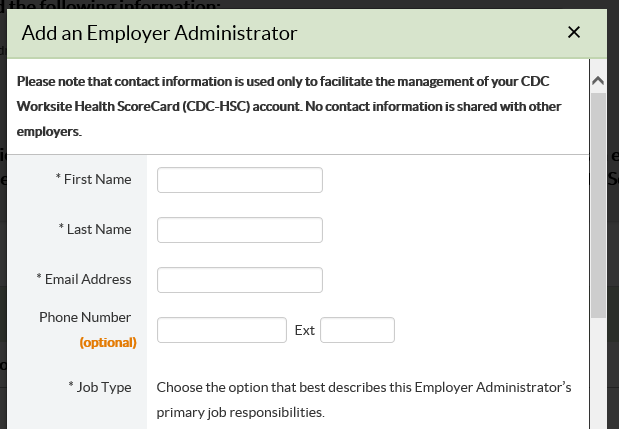The height and width of the screenshot is (429, 619).
Task: Click the Phone Number label
Action: (x=85, y=317)
